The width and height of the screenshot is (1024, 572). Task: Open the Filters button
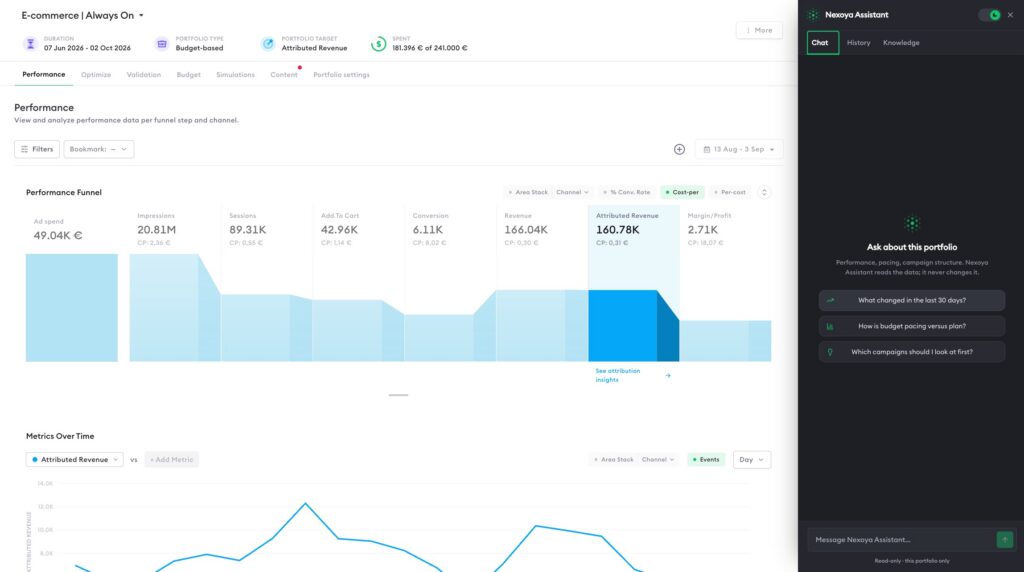tap(37, 149)
